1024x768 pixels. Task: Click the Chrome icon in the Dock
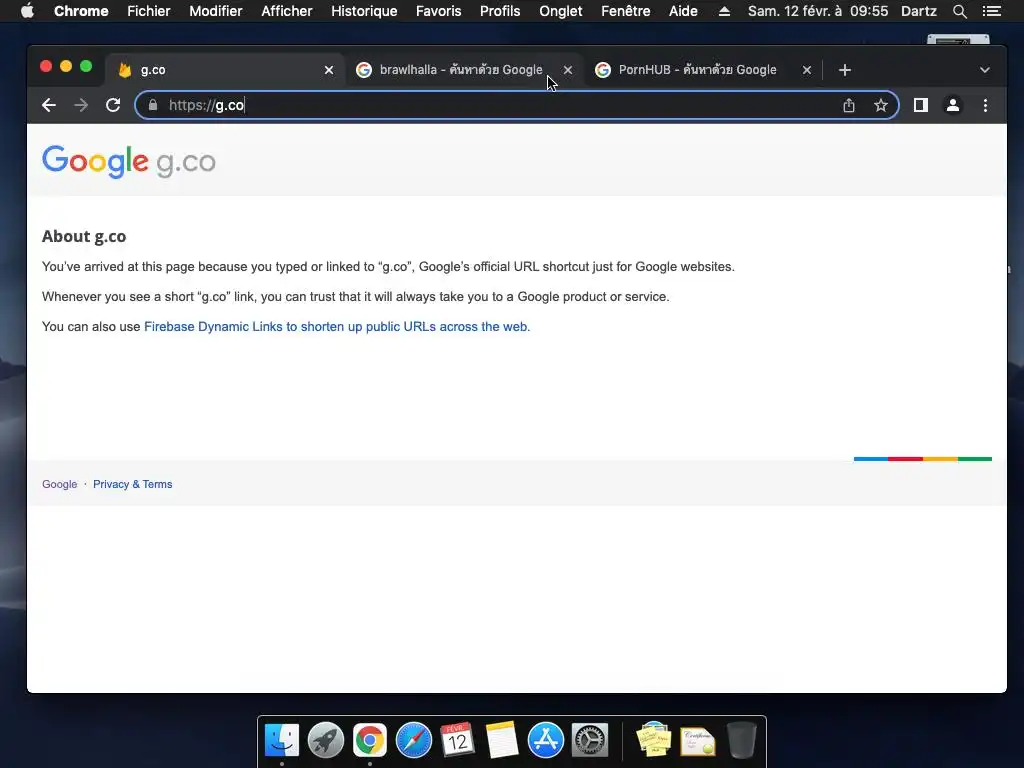click(370, 740)
